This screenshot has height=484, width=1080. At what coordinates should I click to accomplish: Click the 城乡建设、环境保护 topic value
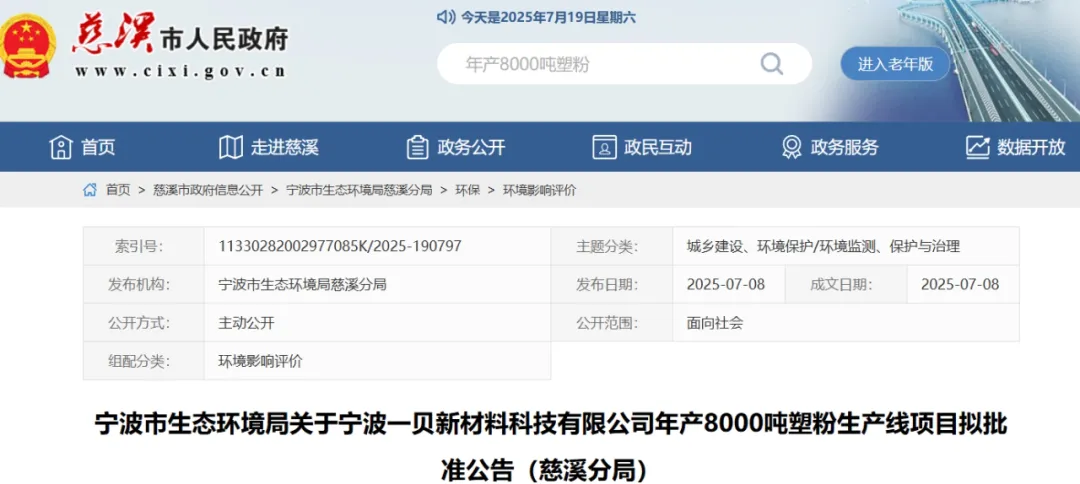coord(823,246)
